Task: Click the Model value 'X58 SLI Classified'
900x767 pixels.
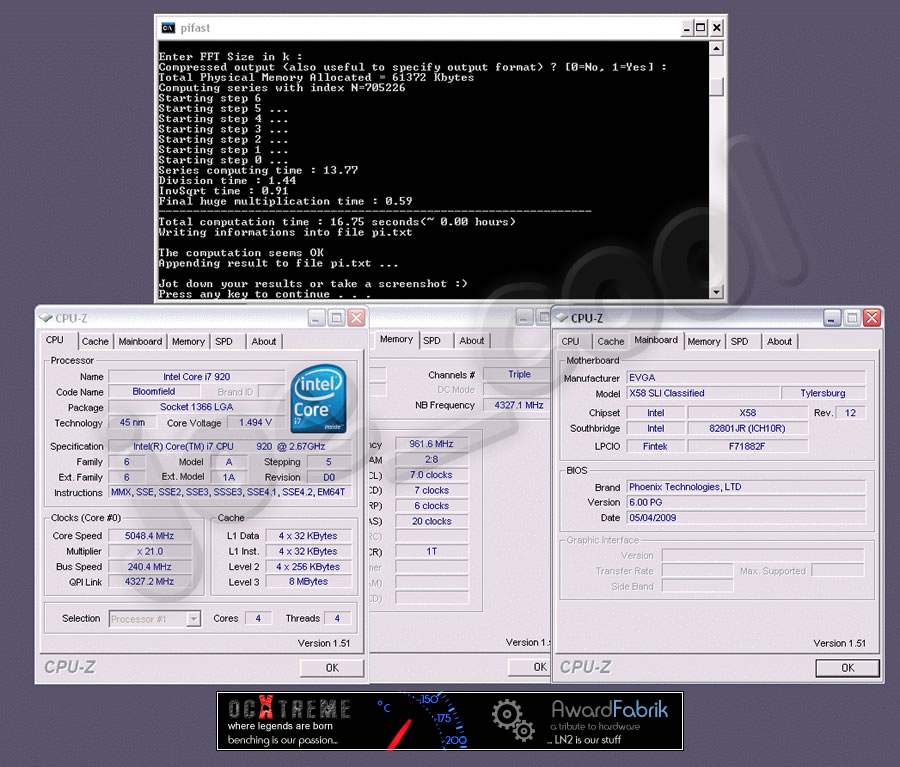Action: (703, 393)
